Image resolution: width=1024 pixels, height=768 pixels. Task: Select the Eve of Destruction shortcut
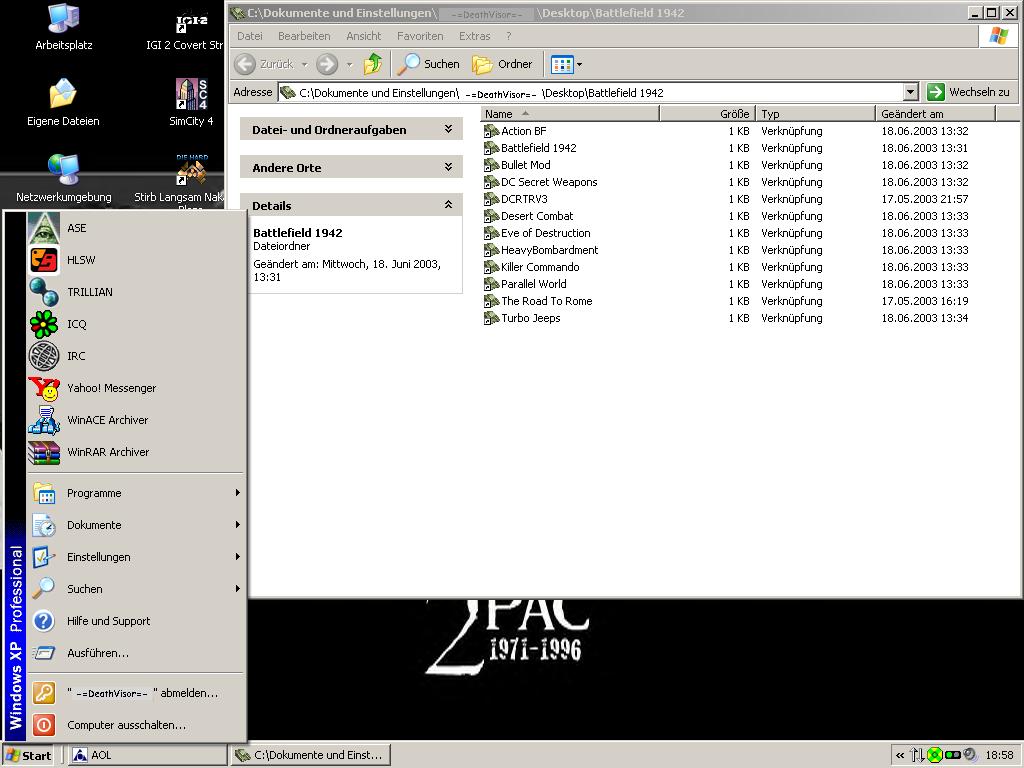pos(537,233)
